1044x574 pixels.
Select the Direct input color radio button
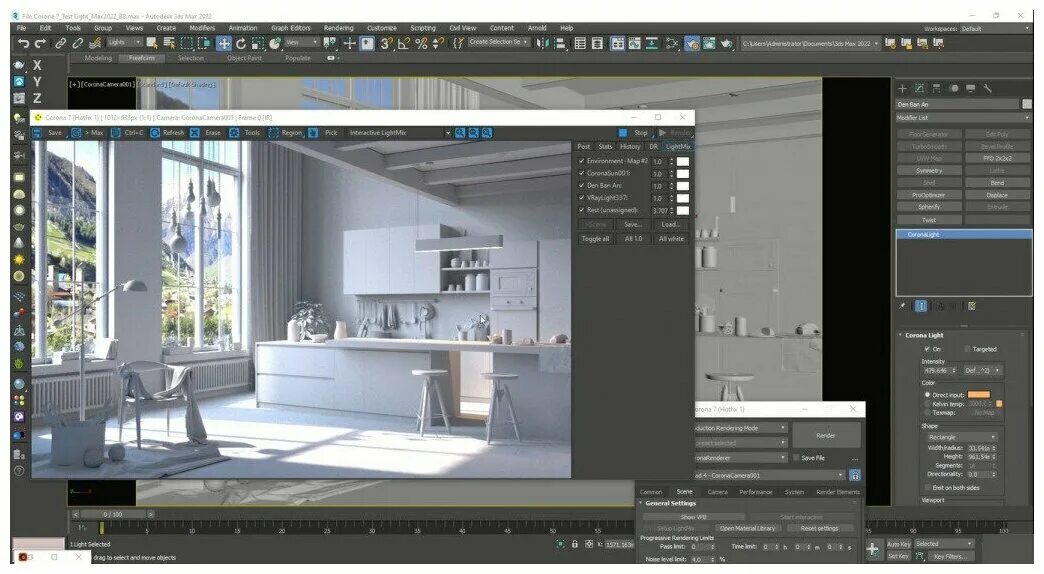click(x=927, y=395)
